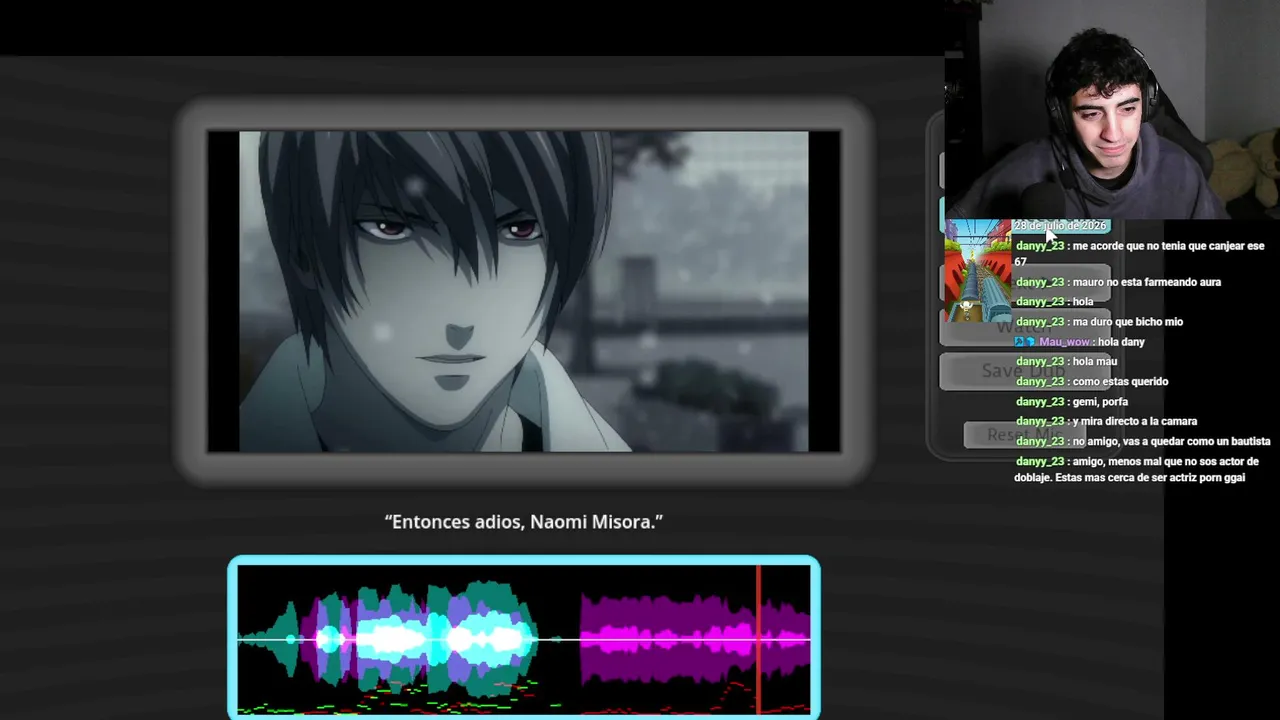Open the Subway Surfers gameplay thumbnail

(978, 271)
